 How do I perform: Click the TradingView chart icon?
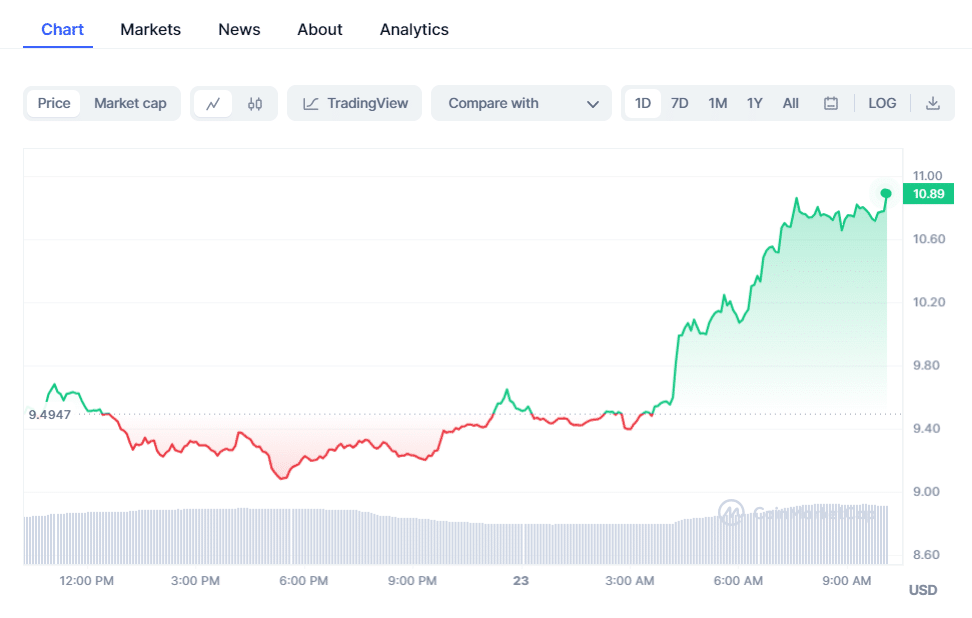311,103
